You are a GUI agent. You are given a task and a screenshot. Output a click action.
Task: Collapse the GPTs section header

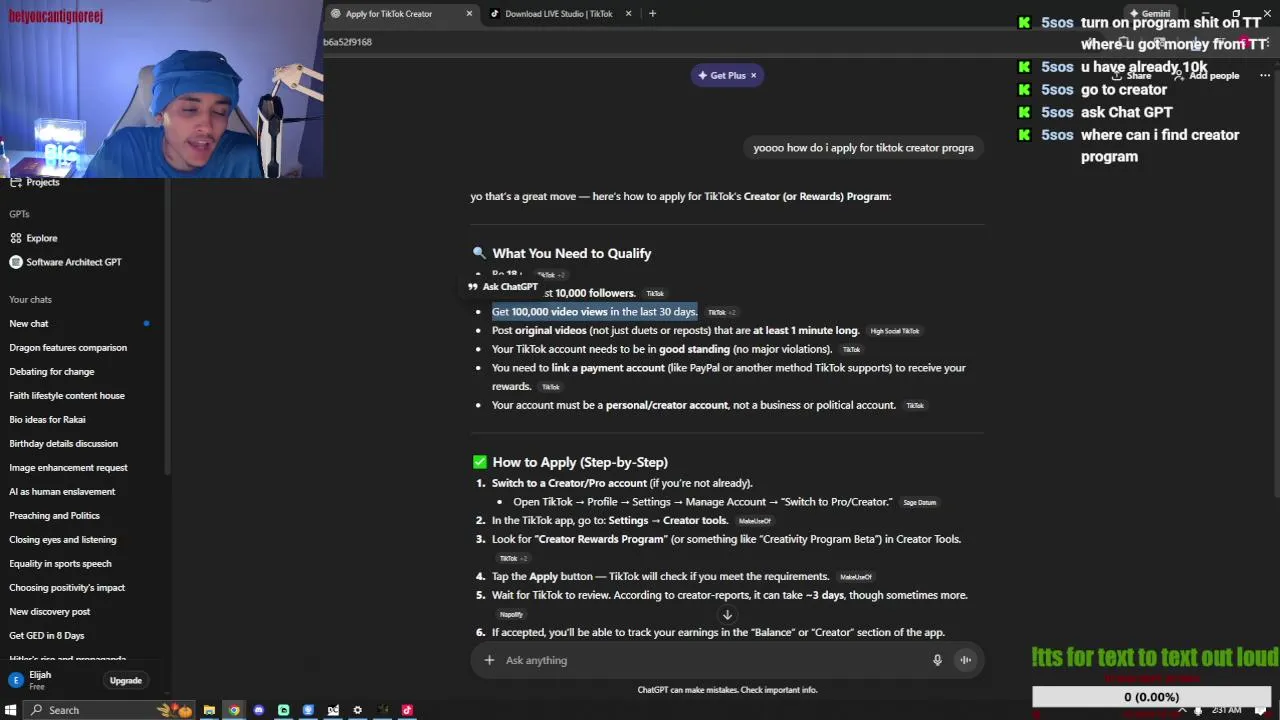(x=19, y=214)
